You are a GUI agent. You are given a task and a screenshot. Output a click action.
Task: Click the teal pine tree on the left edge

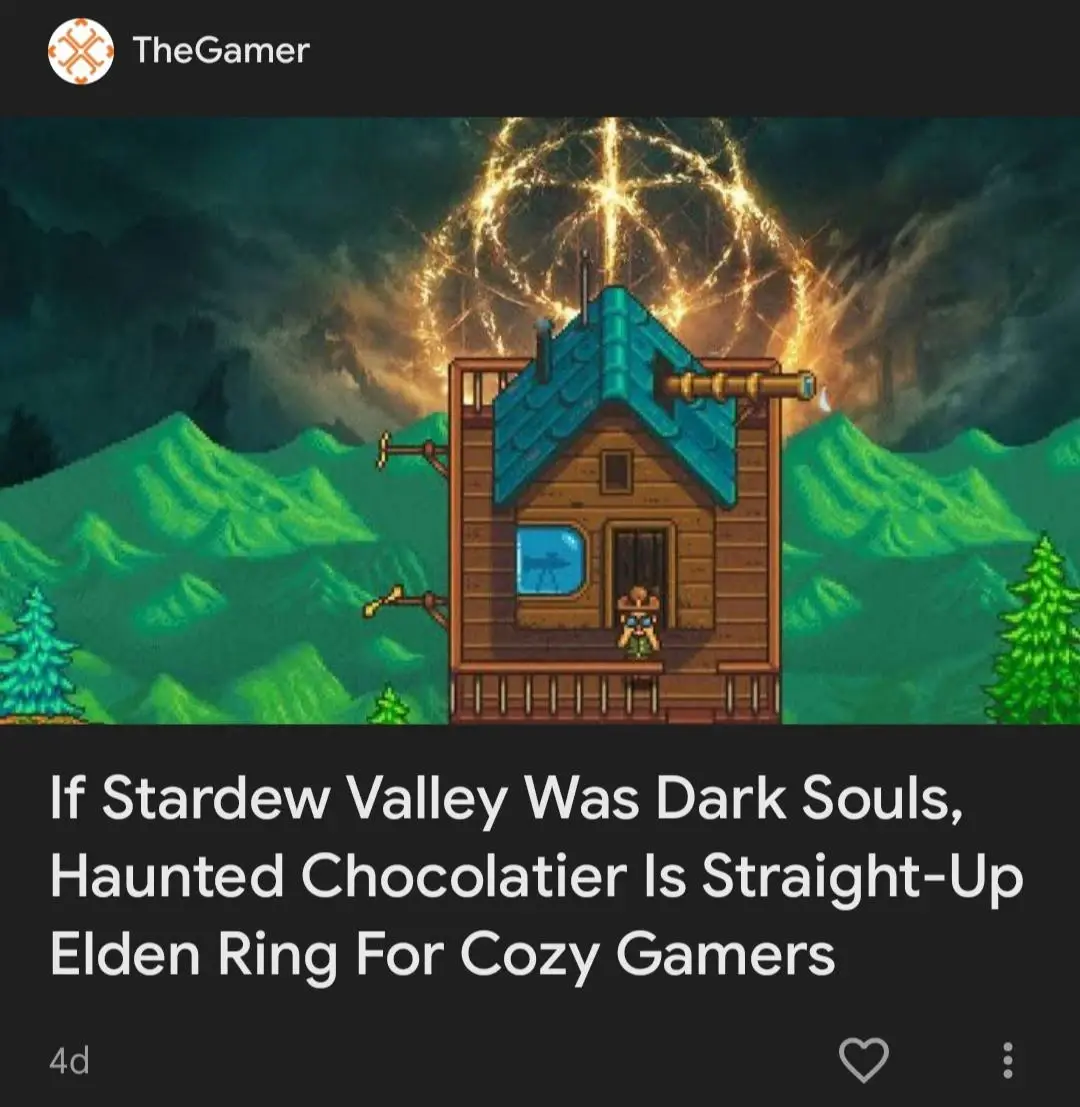click(35, 653)
